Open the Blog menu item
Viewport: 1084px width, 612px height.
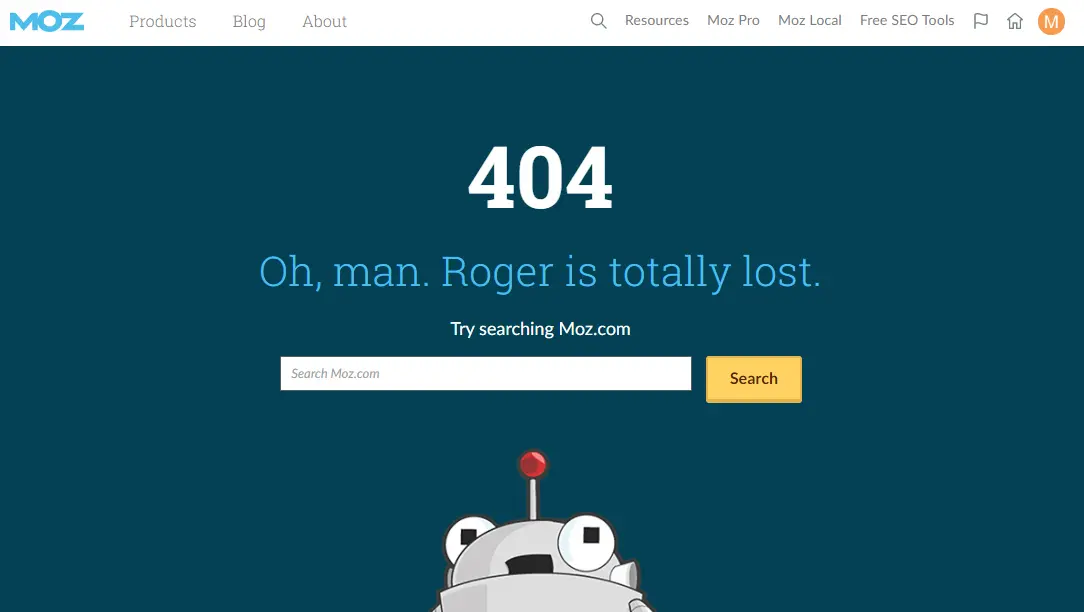[x=249, y=21]
